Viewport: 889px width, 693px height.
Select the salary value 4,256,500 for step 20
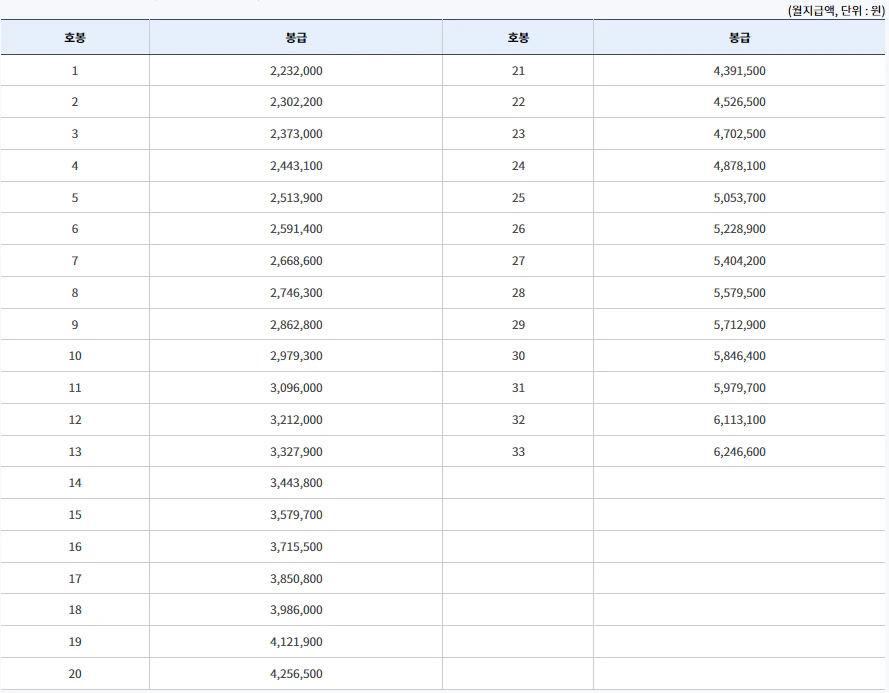coord(294,674)
